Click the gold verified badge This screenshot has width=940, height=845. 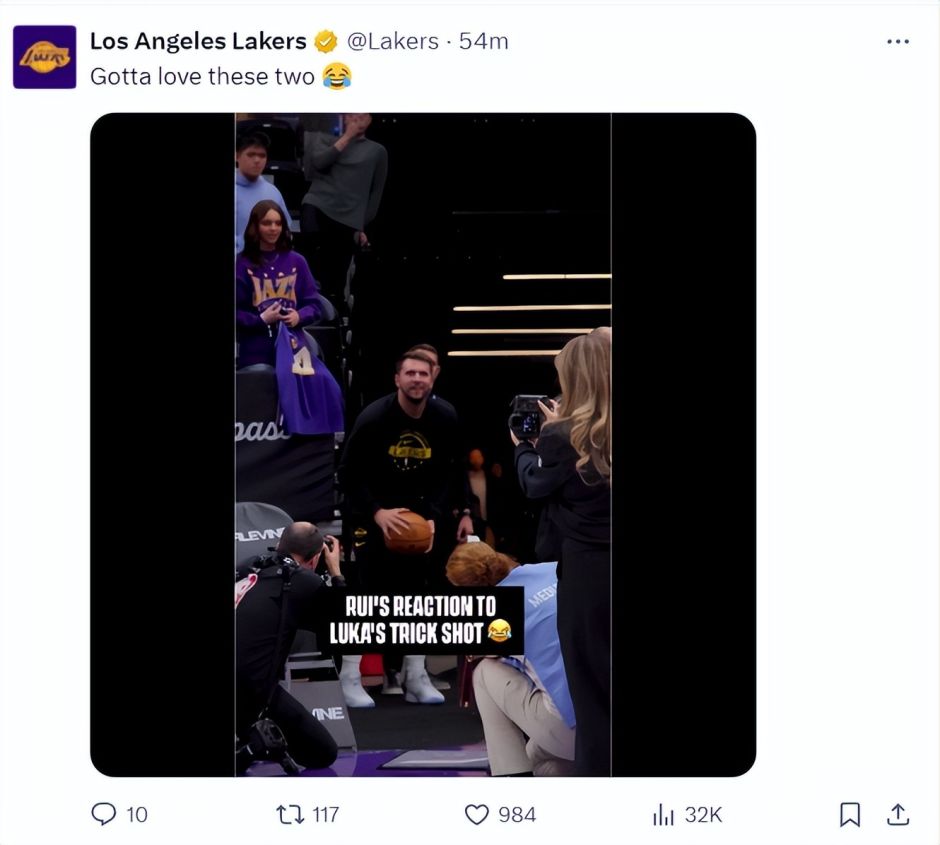325,41
